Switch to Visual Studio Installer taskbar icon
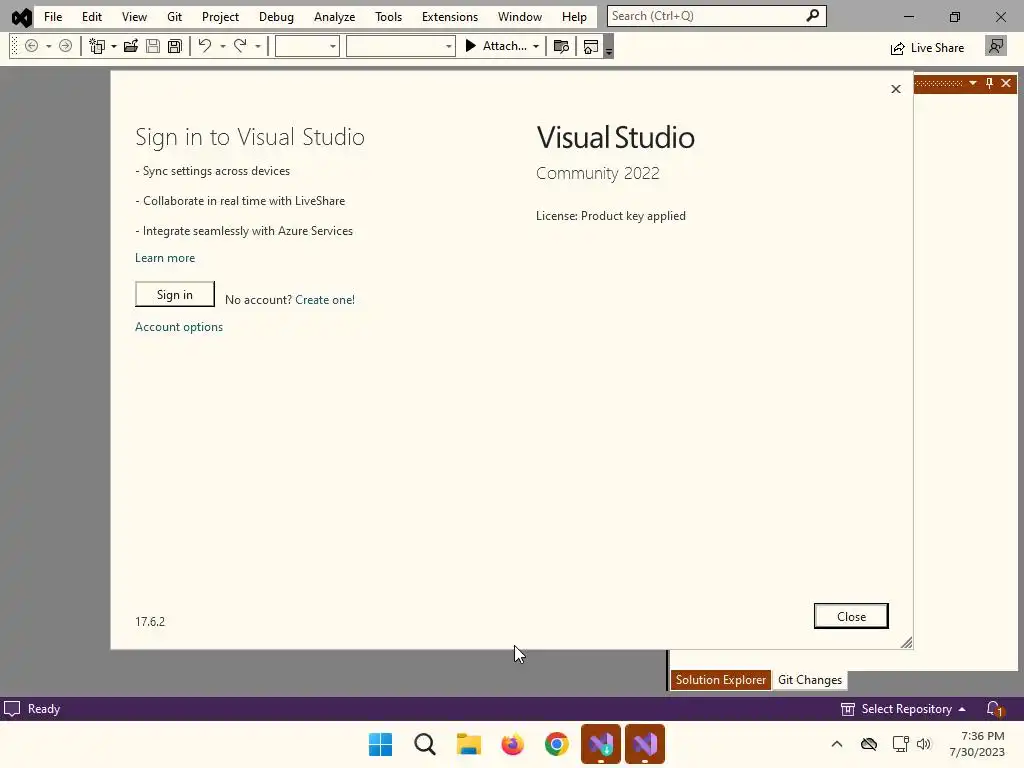 (x=601, y=744)
